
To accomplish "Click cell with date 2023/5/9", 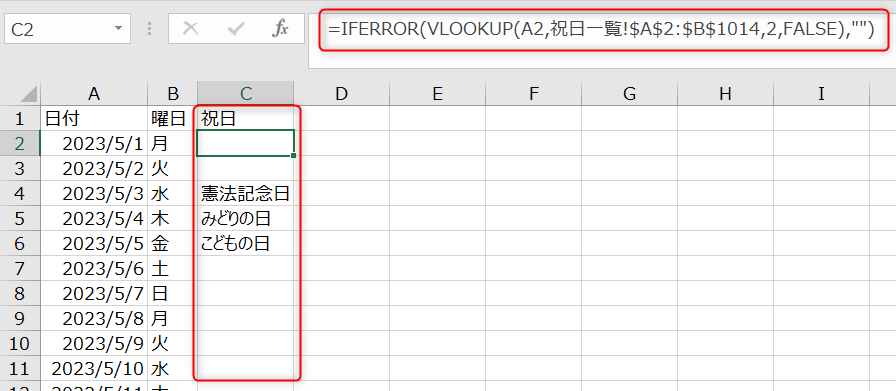I will point(94,344).
